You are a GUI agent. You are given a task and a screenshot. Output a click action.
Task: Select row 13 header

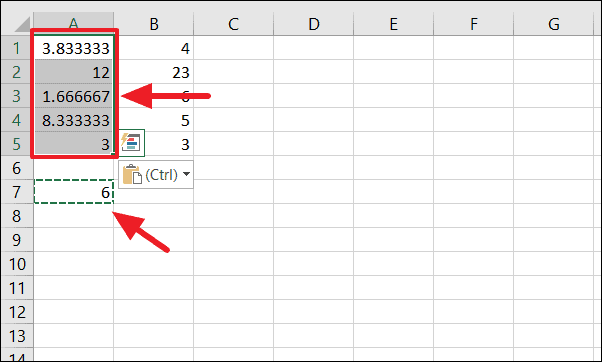[x=17, y=336]
